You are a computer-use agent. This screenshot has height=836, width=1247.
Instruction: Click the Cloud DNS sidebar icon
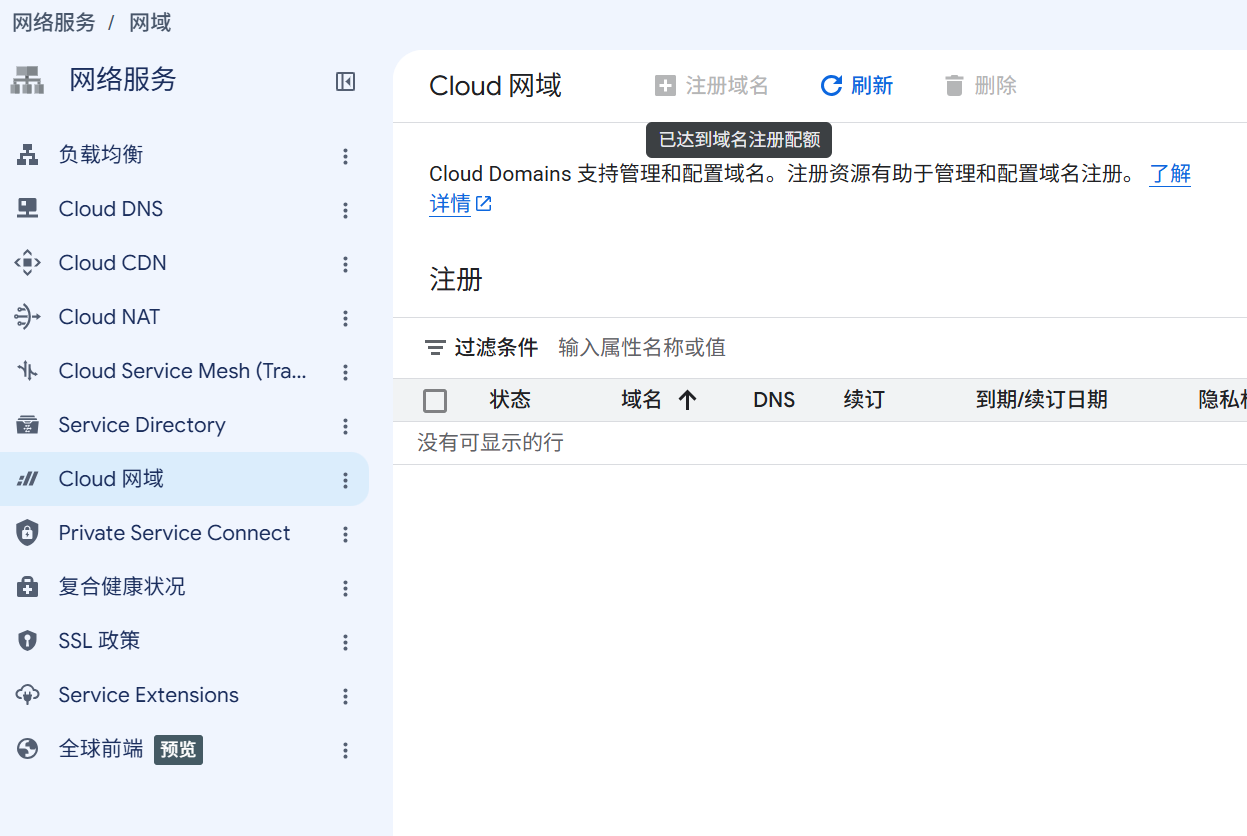[27, 209]
